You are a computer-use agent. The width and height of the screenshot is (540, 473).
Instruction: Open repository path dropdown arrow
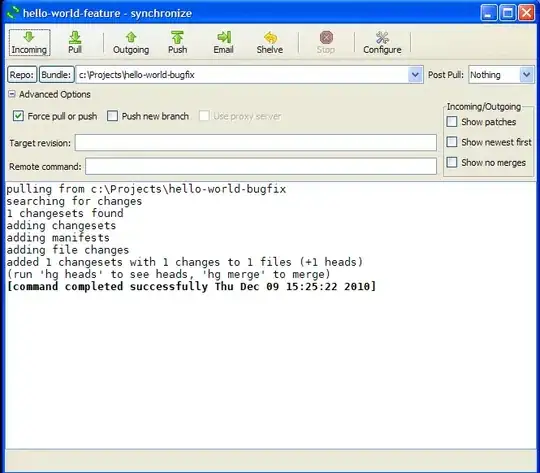(x=415, y=75)
